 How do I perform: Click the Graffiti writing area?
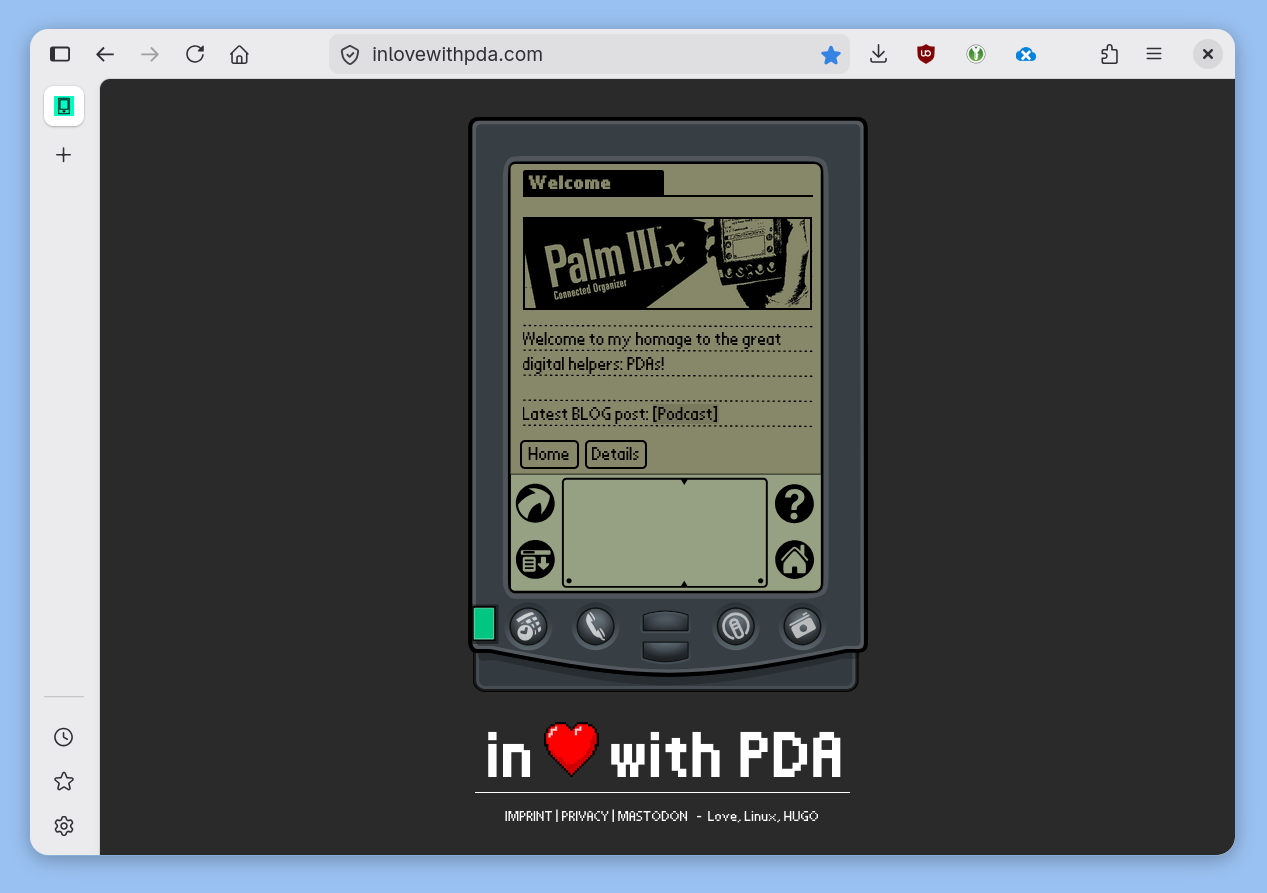(665, 533)
